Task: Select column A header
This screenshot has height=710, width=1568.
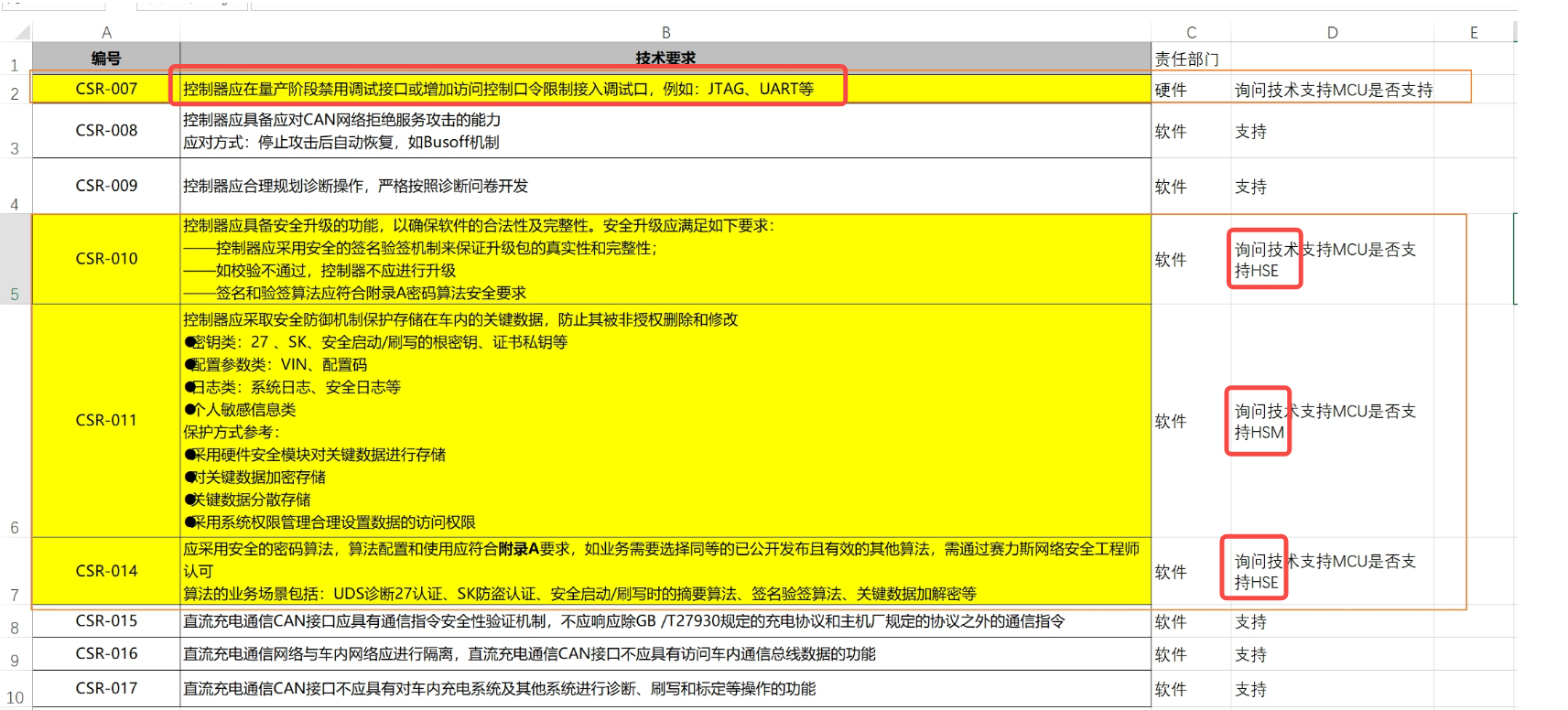Action: coord(106,33)
